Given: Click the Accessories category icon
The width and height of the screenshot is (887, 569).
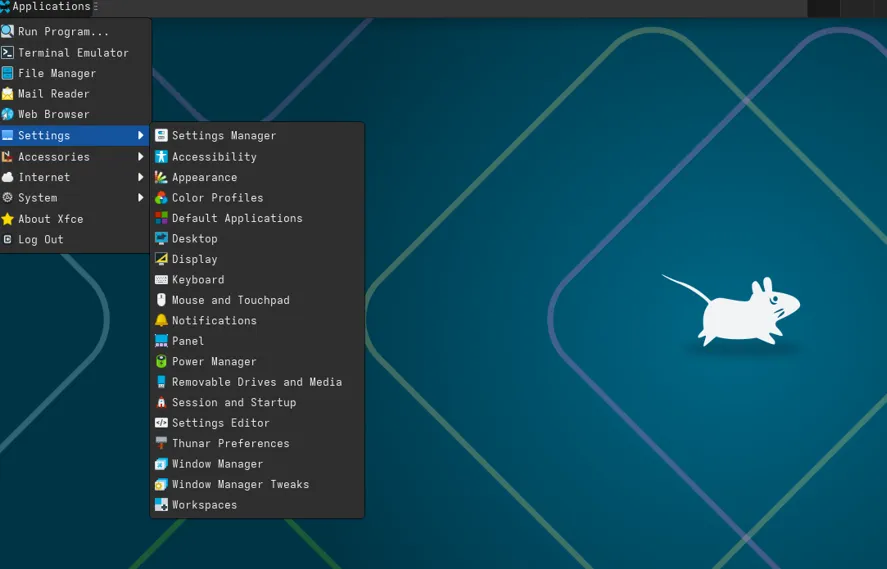Looking at the screenshot, I should [7, 157].
